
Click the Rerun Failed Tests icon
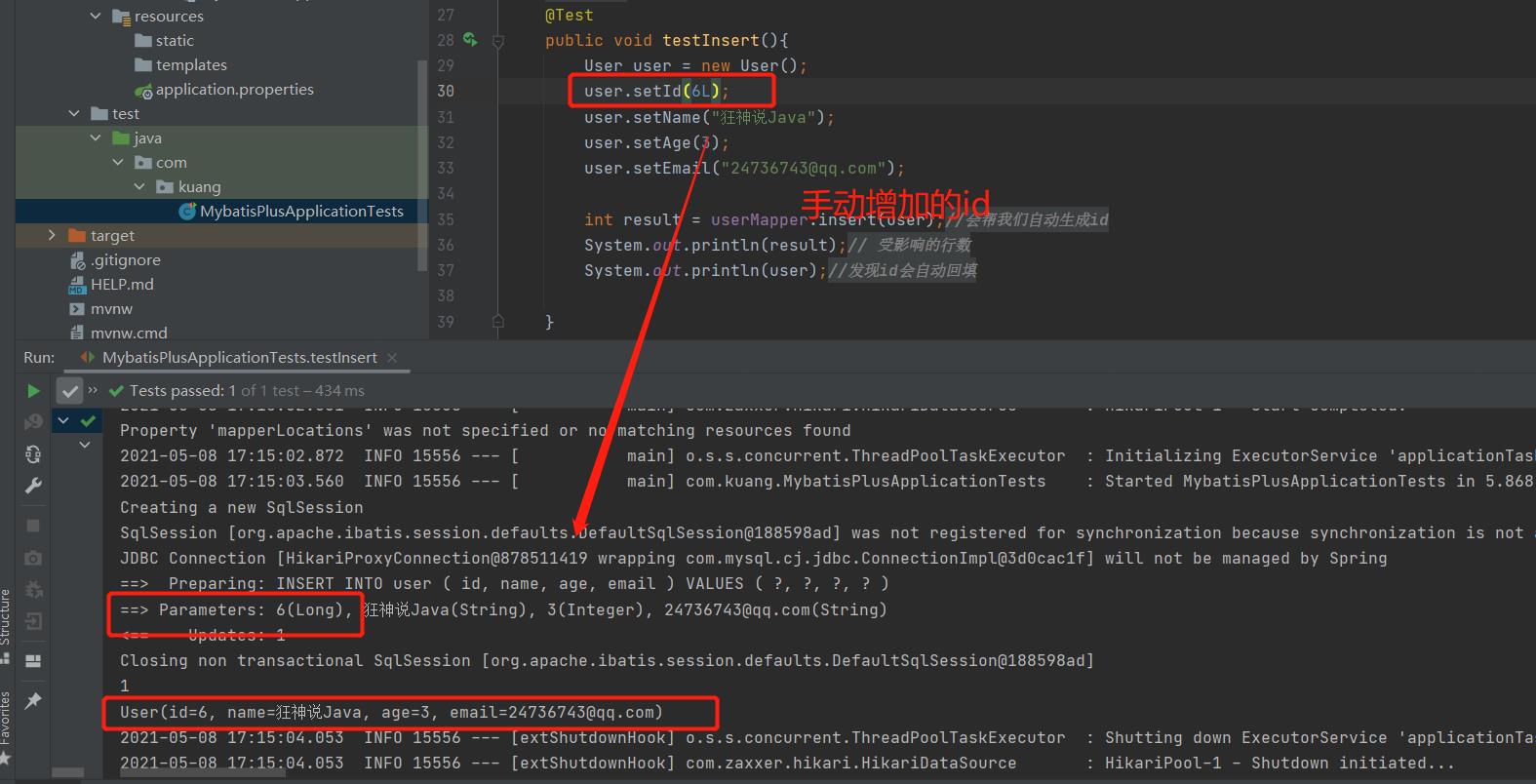pyautogui.click(x=33, y=422)
